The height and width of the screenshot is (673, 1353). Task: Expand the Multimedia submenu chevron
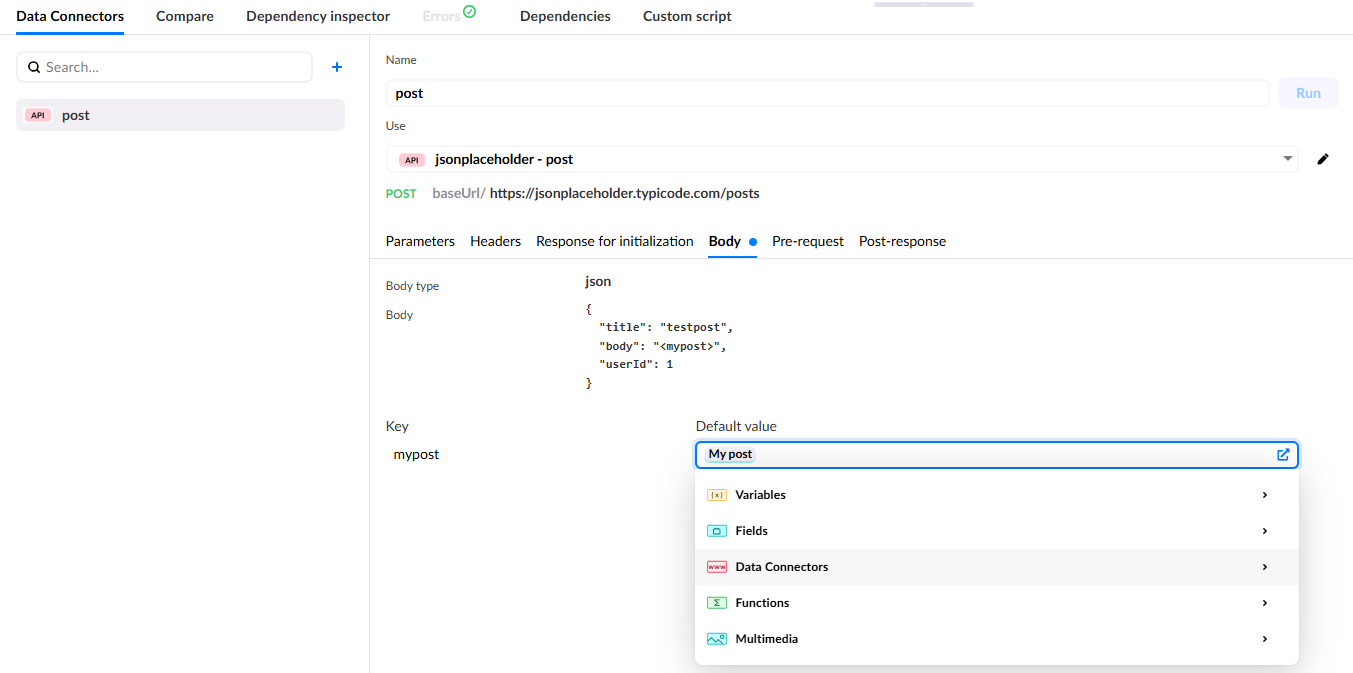[1265, 639]
